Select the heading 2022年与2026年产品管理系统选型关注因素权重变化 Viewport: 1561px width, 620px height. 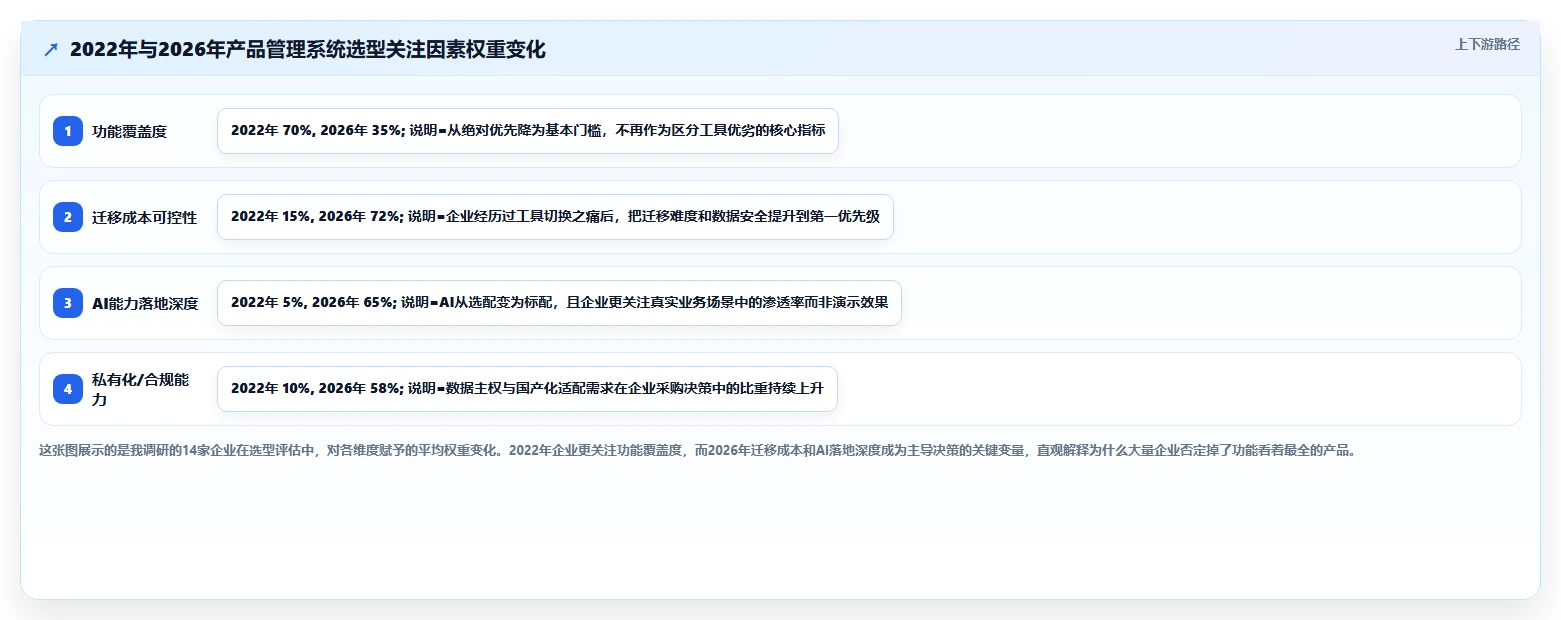[308, 50]
